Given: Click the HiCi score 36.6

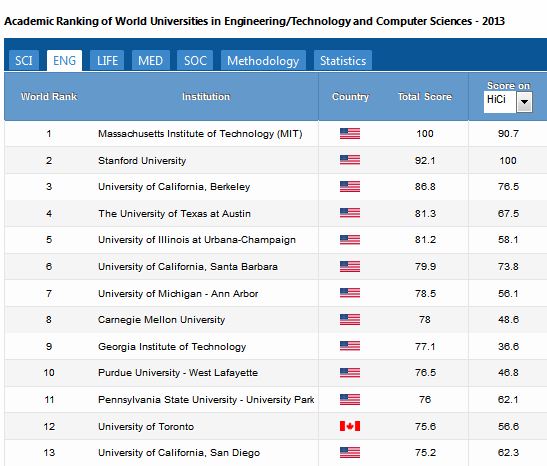Looking at the screenshot, I should (x=508, y=346).
